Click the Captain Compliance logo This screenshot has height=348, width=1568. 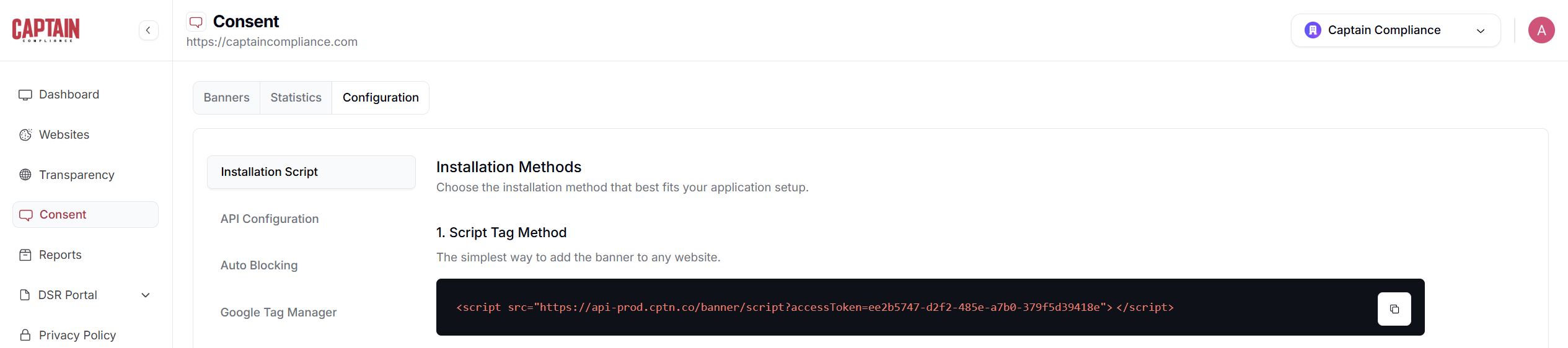[46, 30]
